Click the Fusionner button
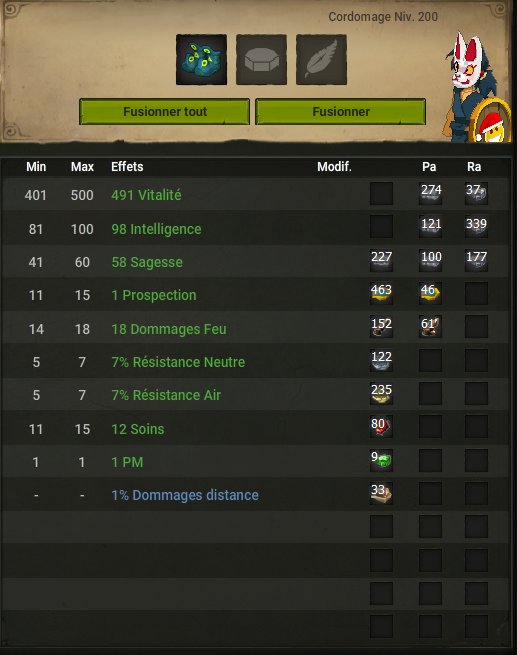 (x=341, y=112)
